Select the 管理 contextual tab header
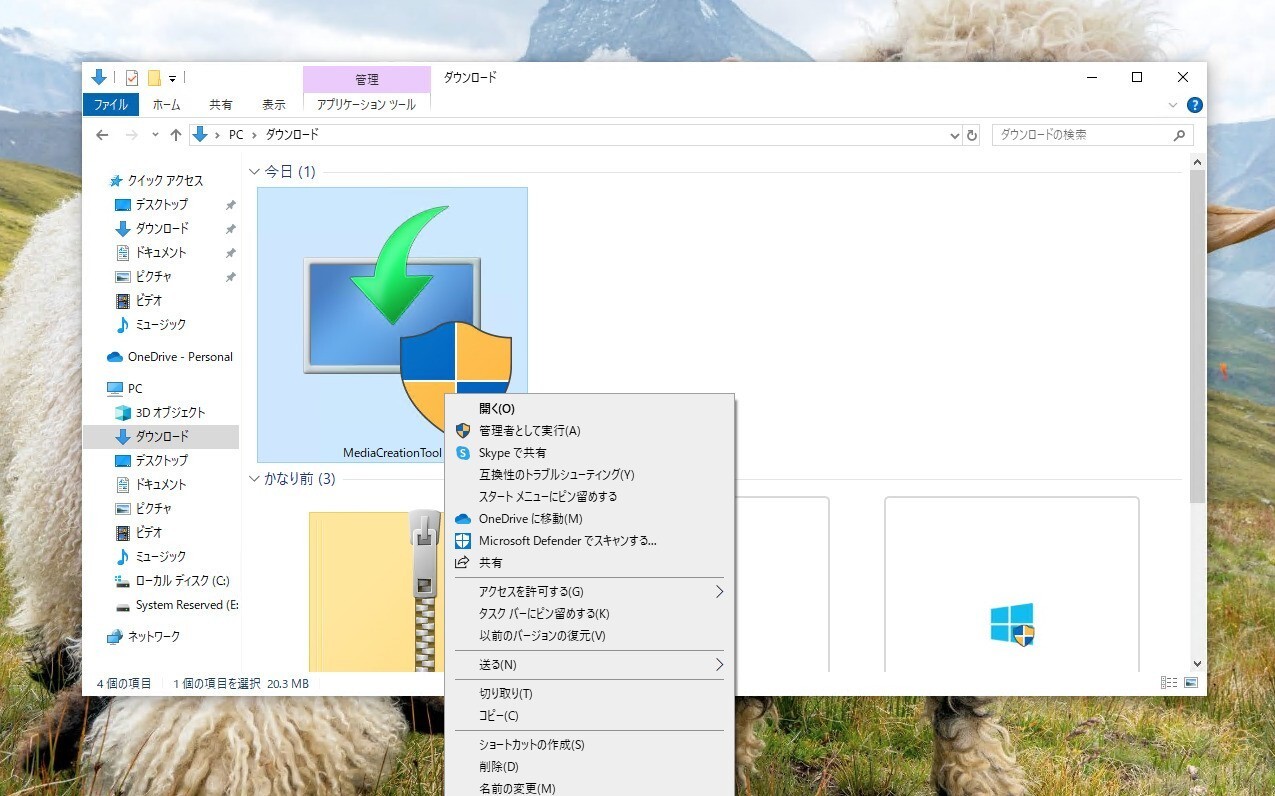 tap(366, 79)
